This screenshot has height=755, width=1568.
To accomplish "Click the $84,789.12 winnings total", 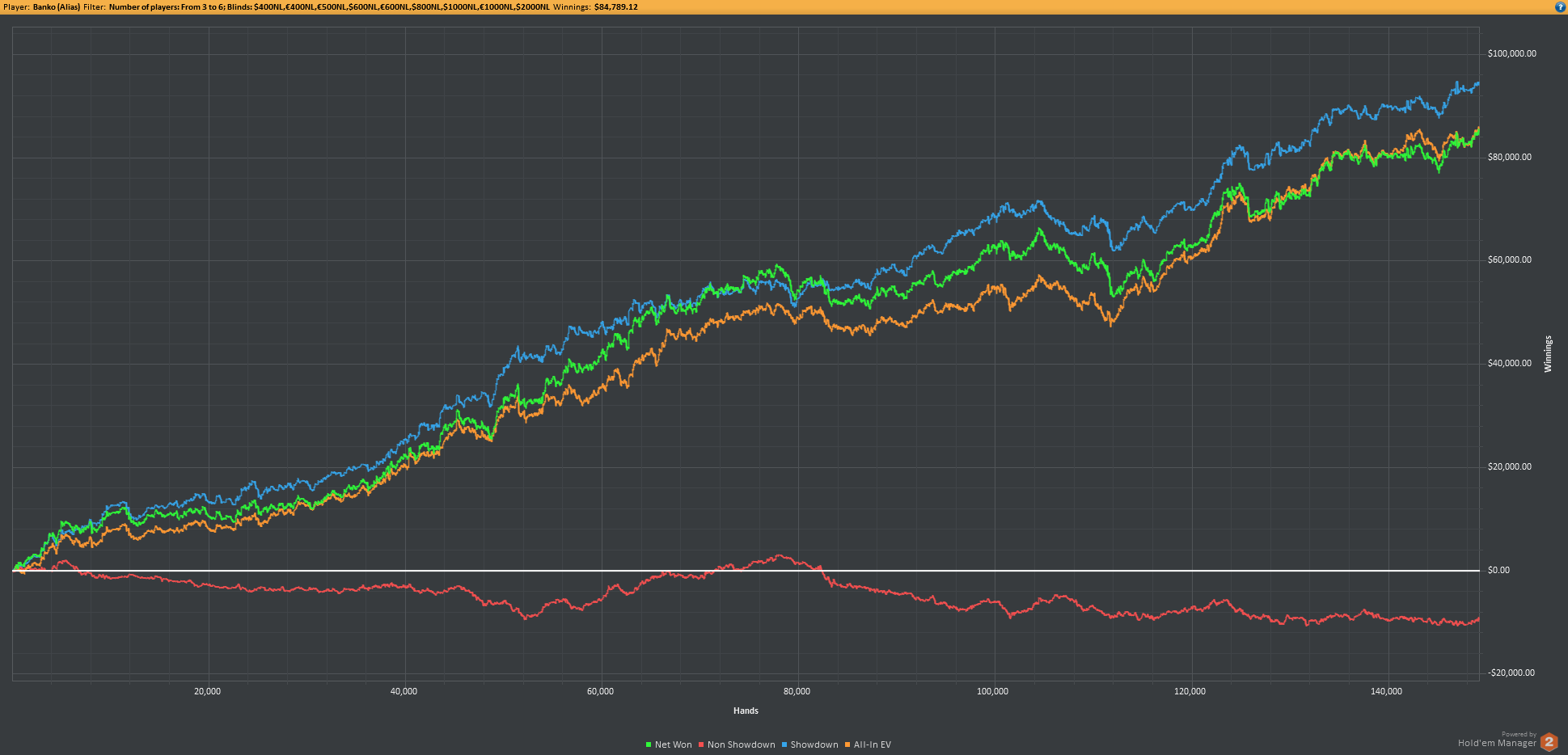I will 615,6.
